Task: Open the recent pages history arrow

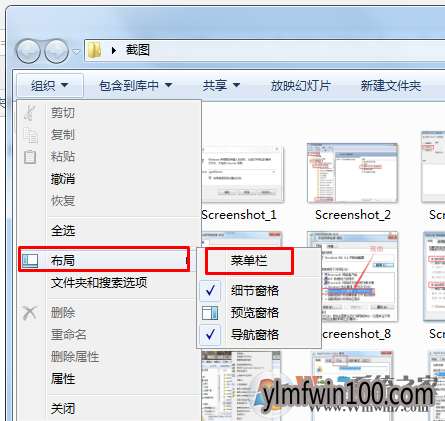Action: coord(76,52)
